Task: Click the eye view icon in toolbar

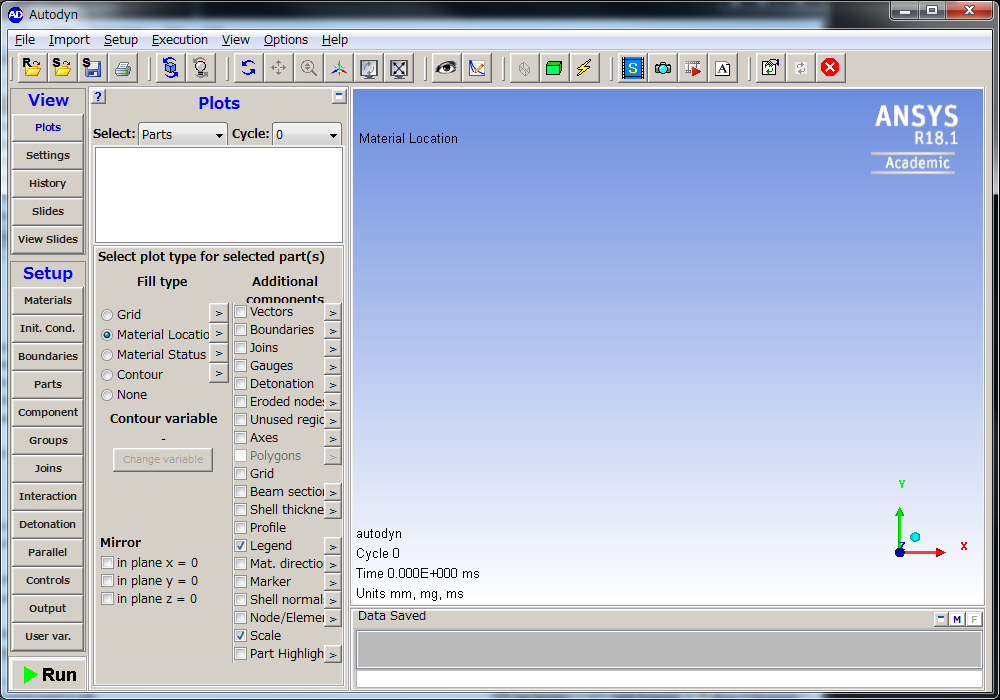Action: click(x=446, y=68)
